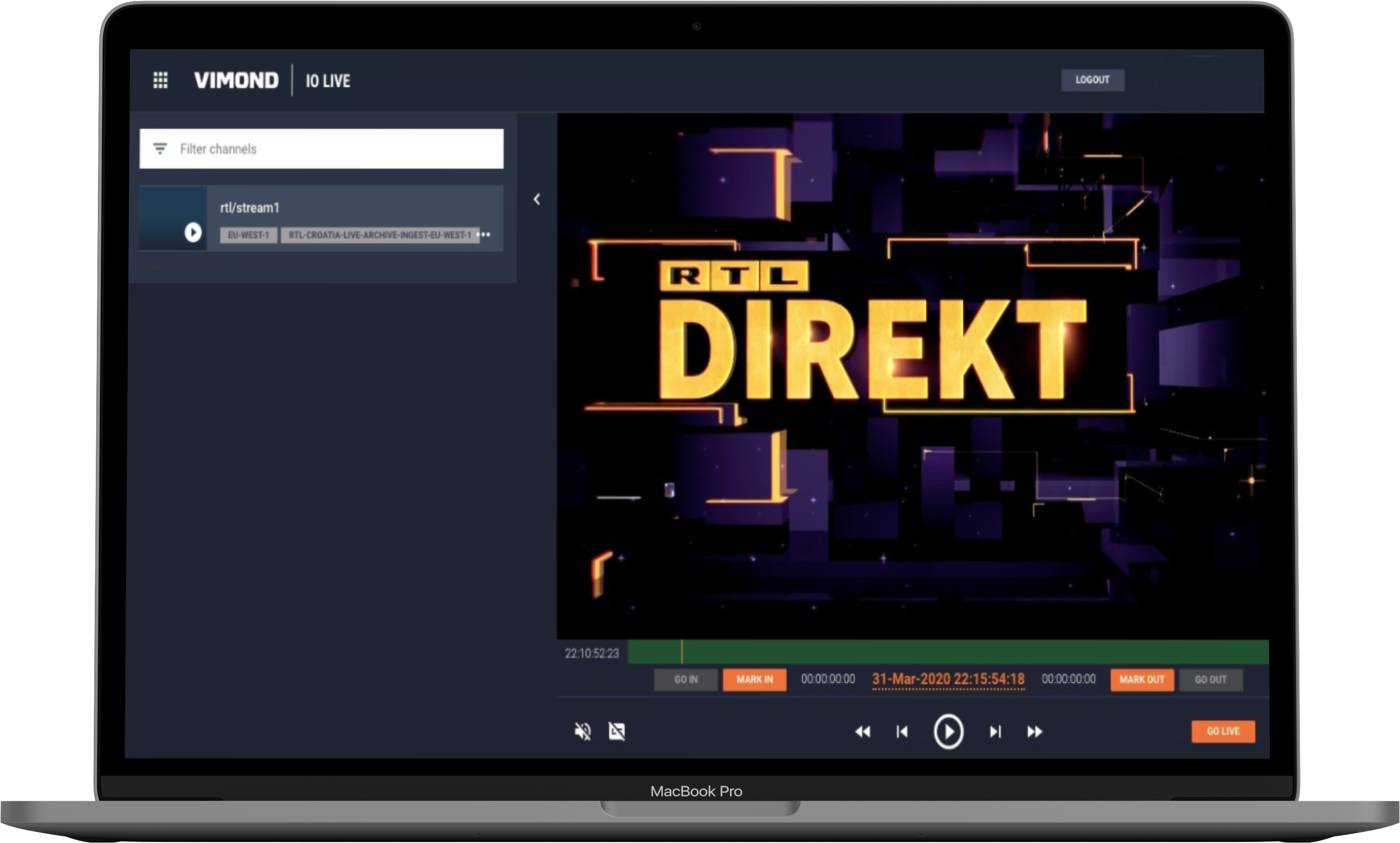
Task: Click the MARK OUT button
Action: coord(1141,679)
